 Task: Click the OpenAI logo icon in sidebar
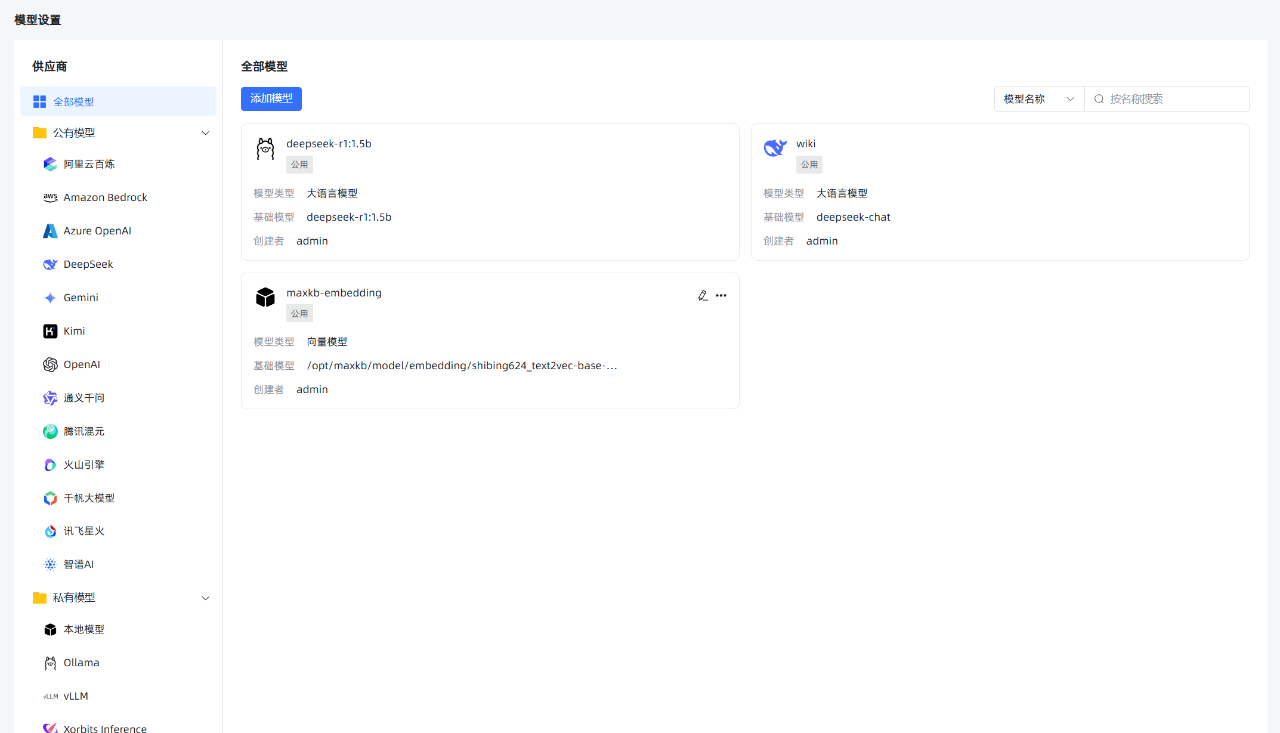50,365
